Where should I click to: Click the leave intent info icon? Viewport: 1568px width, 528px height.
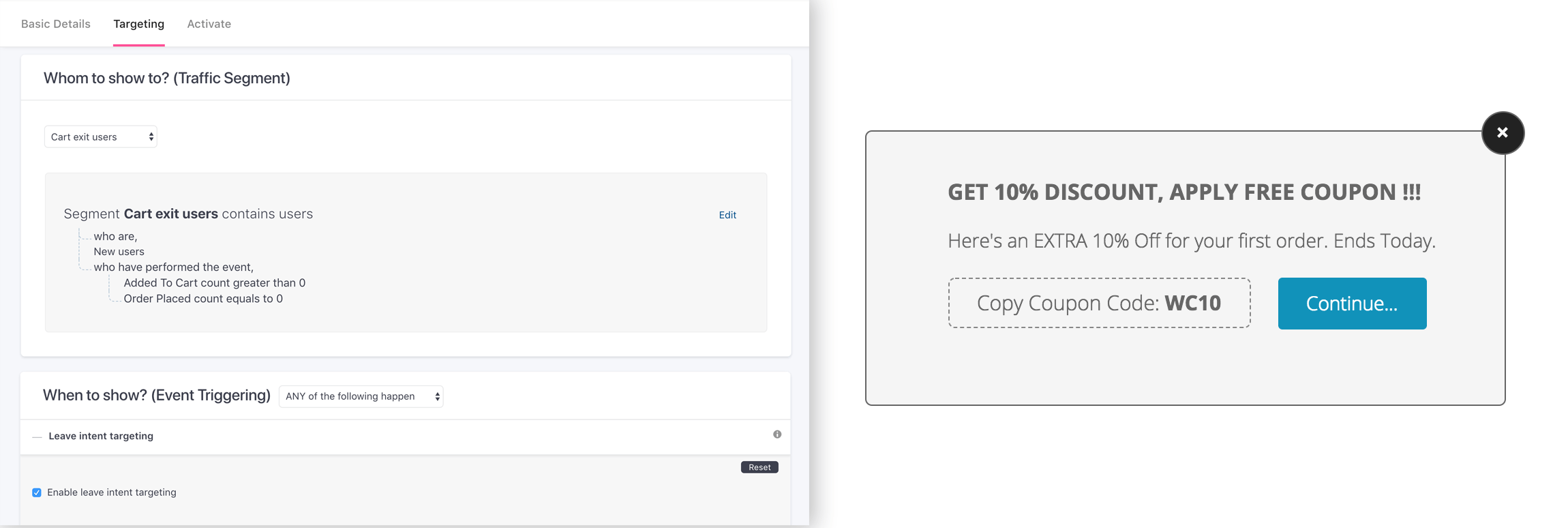pyautogui.click(x=777, y=435)
